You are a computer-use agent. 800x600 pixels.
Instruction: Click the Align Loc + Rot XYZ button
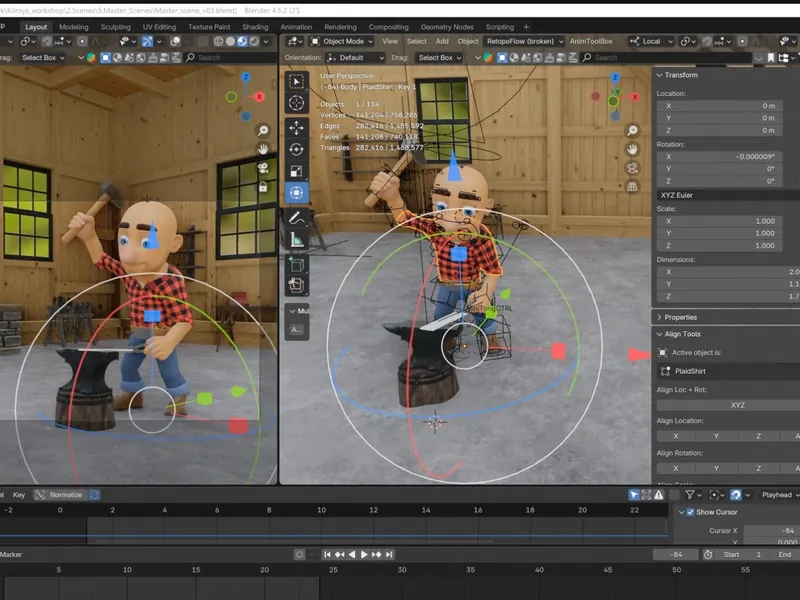point(728,405)
